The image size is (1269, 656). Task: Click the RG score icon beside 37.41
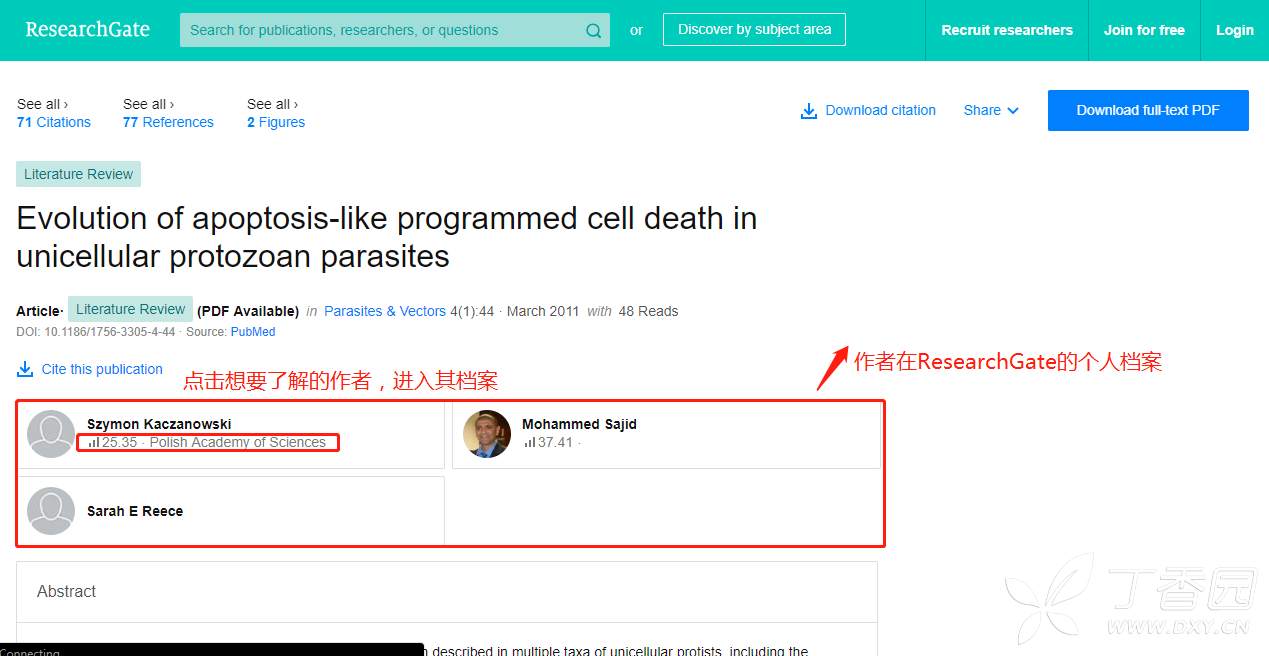(529, 443)
